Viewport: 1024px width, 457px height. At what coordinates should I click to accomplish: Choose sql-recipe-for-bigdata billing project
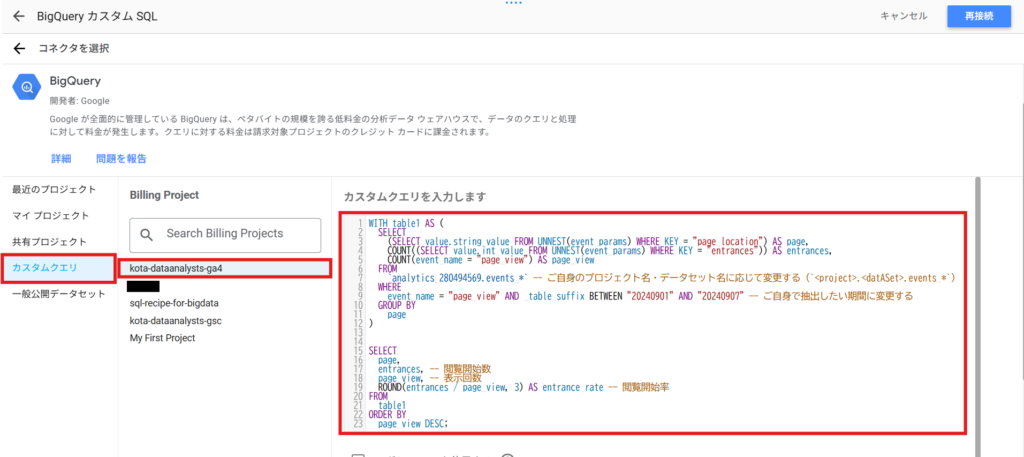pyautogui.click(x=174, y=304)
